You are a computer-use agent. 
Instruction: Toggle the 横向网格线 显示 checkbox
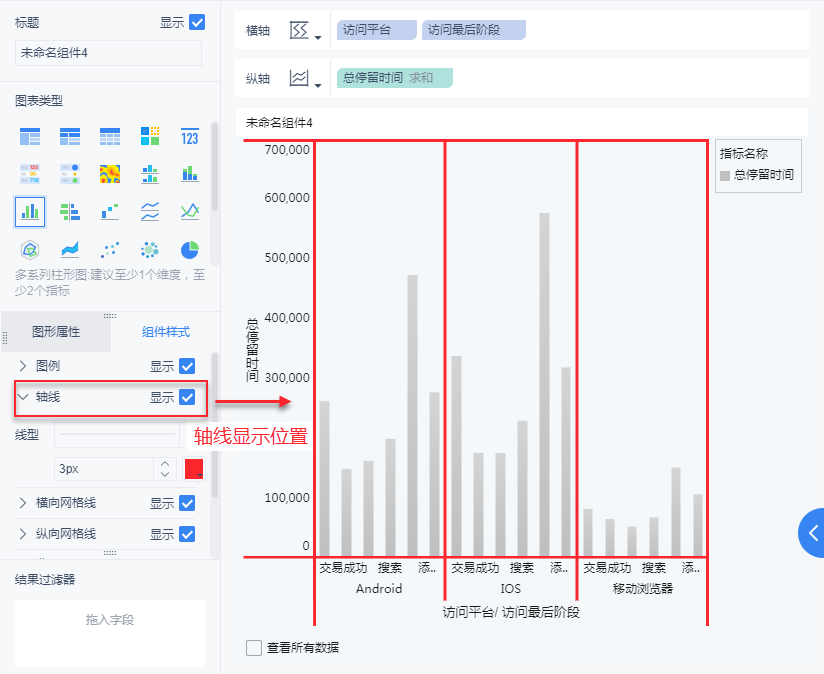click(x=187, y=503)
